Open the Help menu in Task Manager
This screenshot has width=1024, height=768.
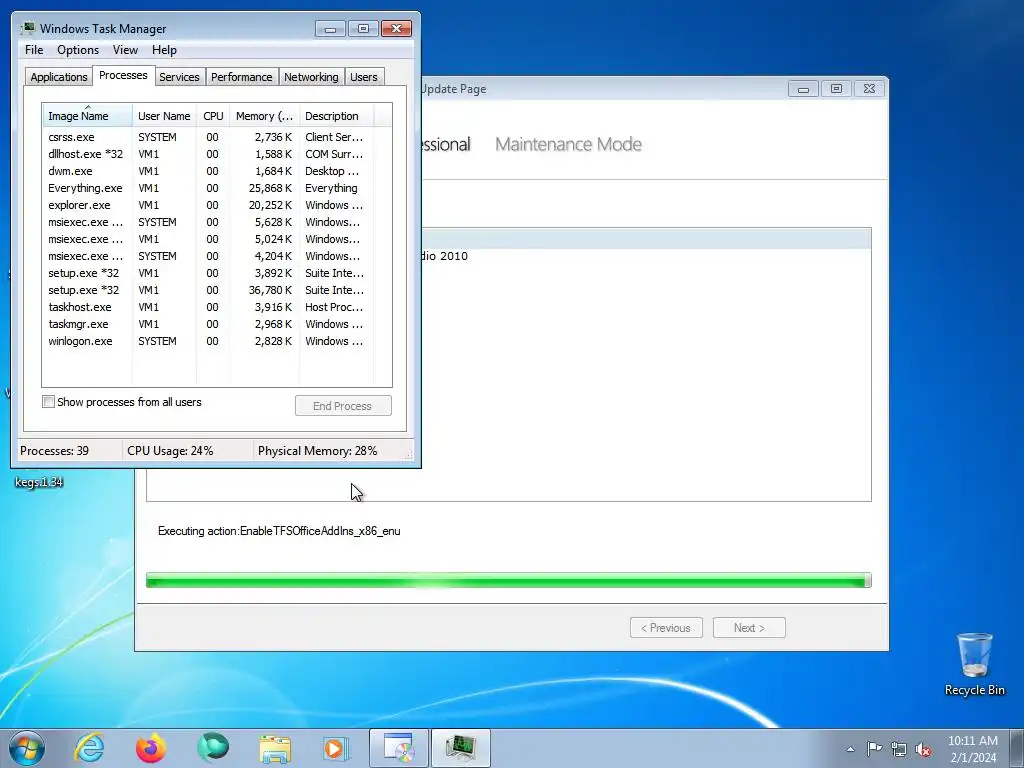coord(164,50)
